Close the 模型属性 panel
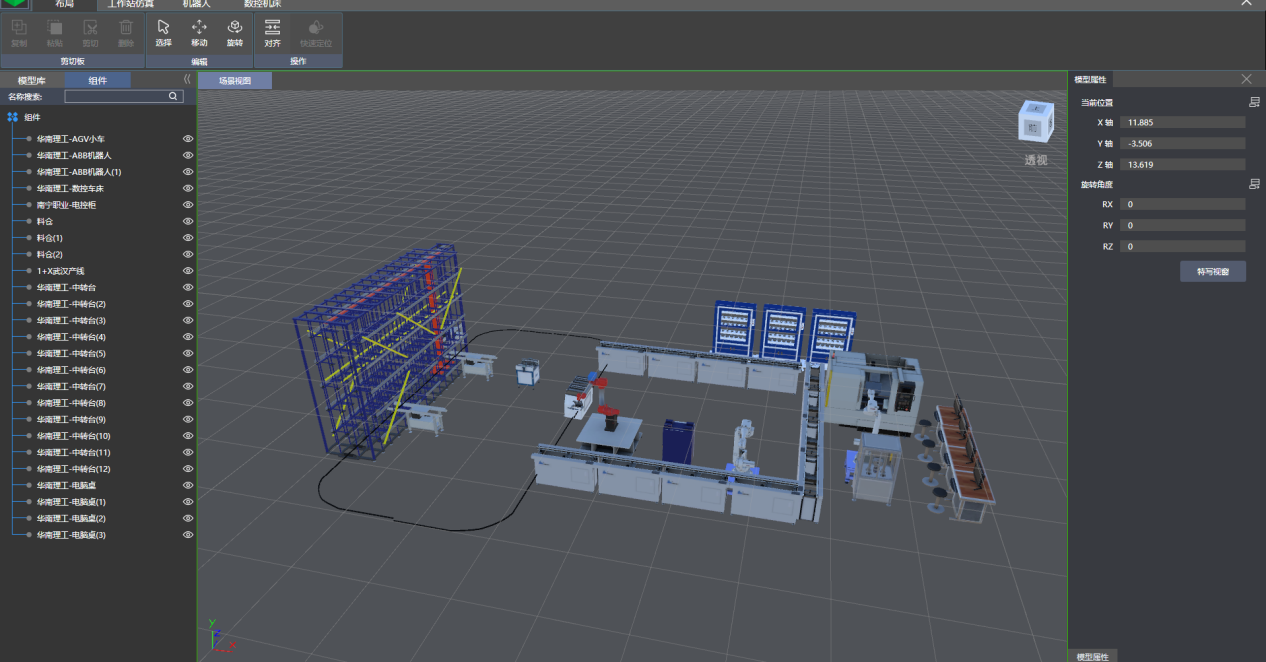This screenshot has width=1266, height=662. click(1246, 79)
